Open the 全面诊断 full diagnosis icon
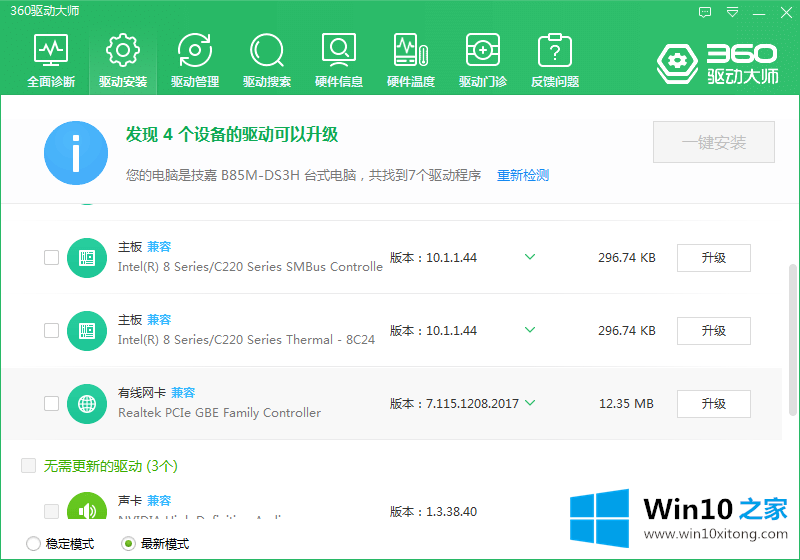 click(51, 50)
